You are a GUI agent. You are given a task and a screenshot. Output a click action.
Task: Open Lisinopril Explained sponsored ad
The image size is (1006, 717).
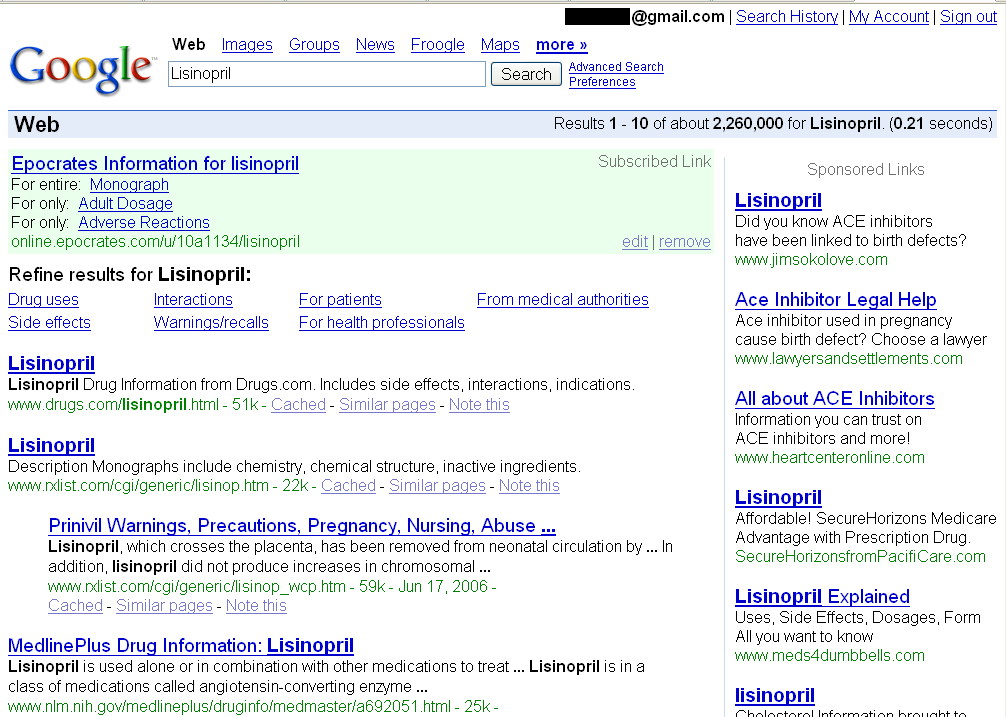(x=823, y=596)
